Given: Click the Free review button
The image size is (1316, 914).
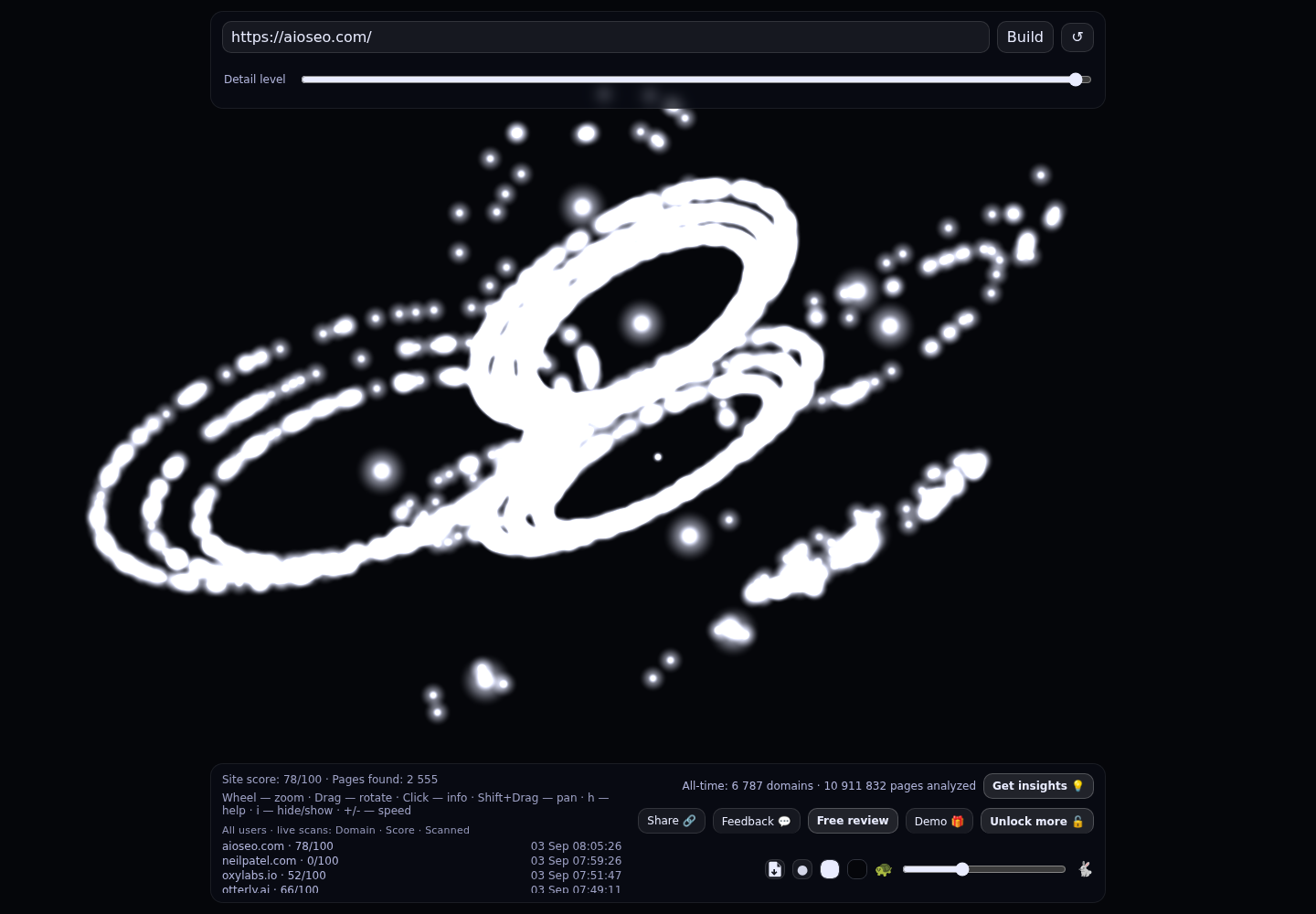Looking at the screenshot, I should click(853, 821).
